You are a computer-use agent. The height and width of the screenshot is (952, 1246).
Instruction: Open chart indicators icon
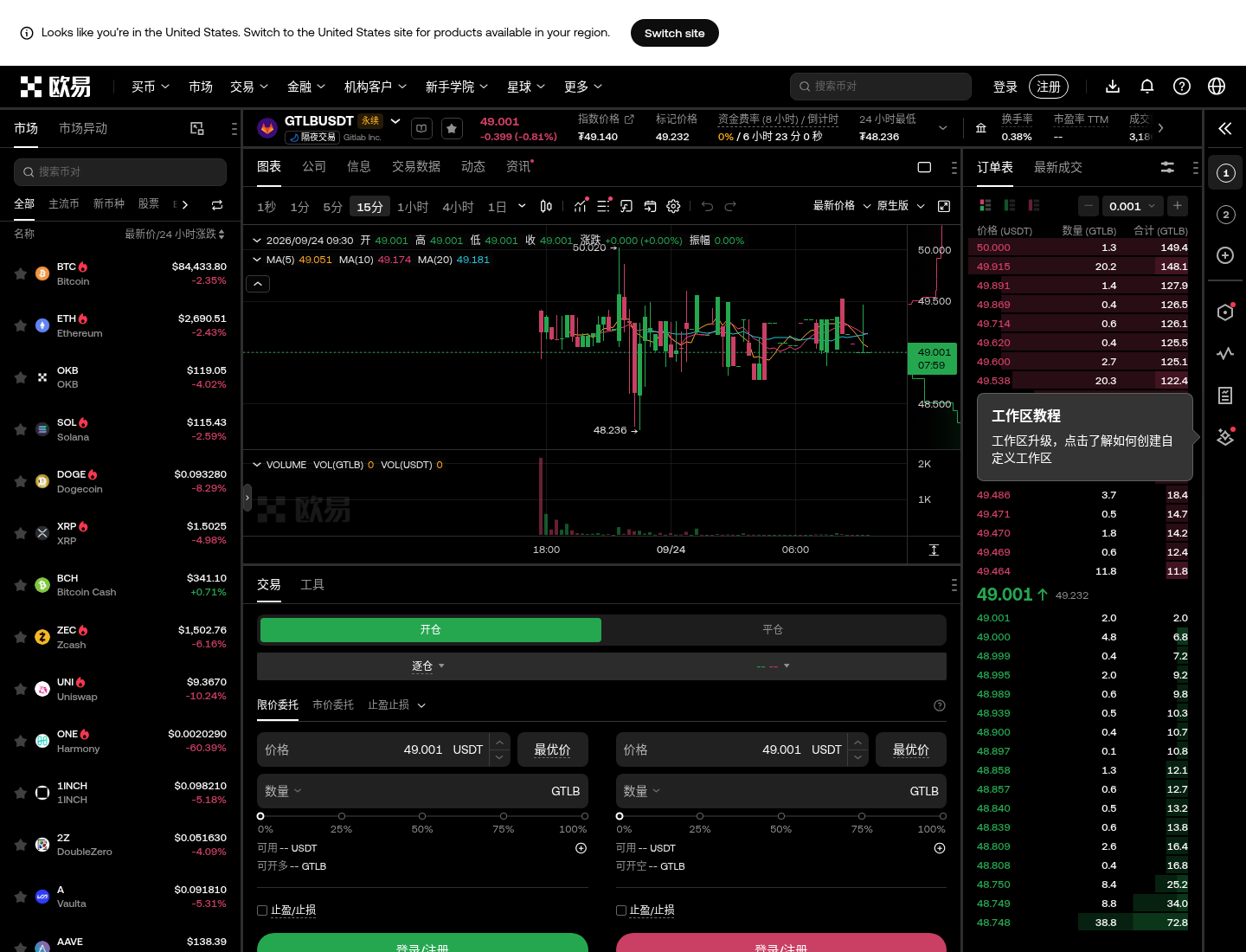[581, 206]
